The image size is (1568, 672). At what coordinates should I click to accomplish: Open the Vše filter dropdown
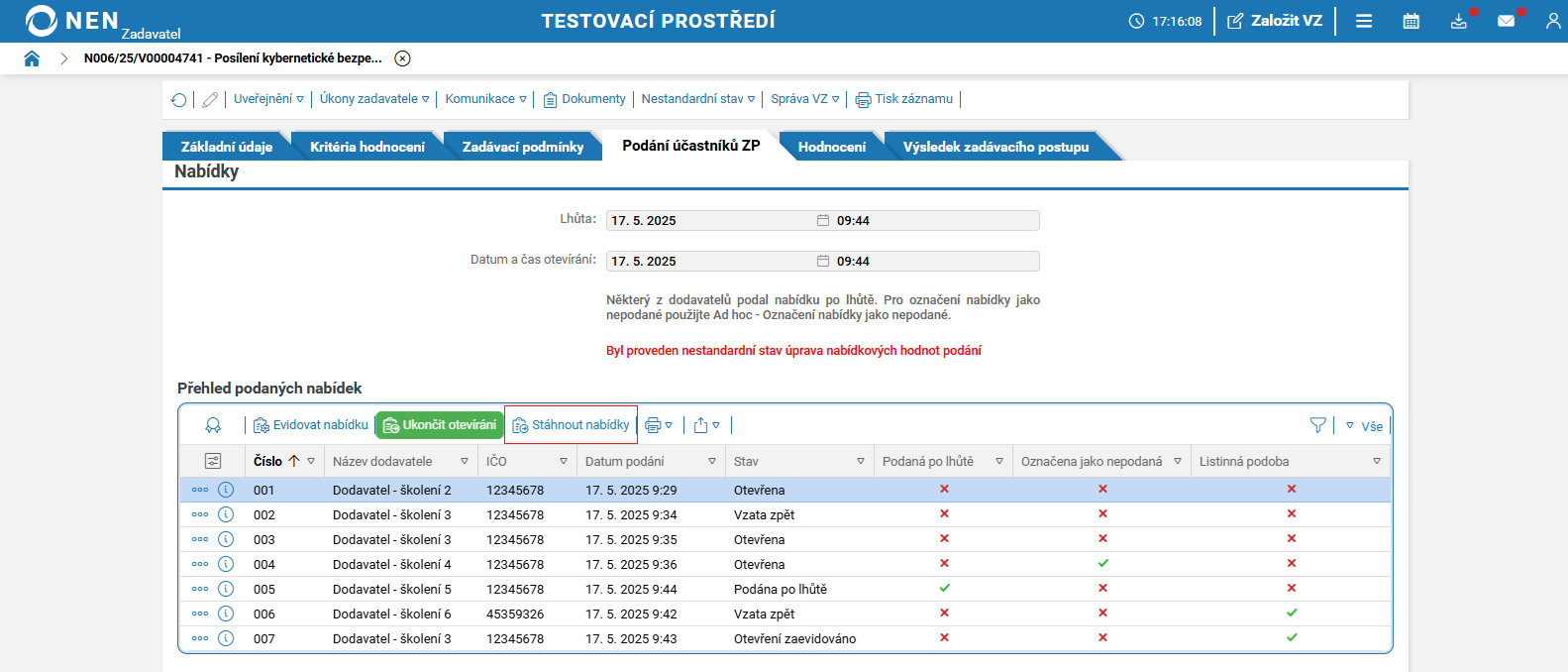tap(1364, 426)
